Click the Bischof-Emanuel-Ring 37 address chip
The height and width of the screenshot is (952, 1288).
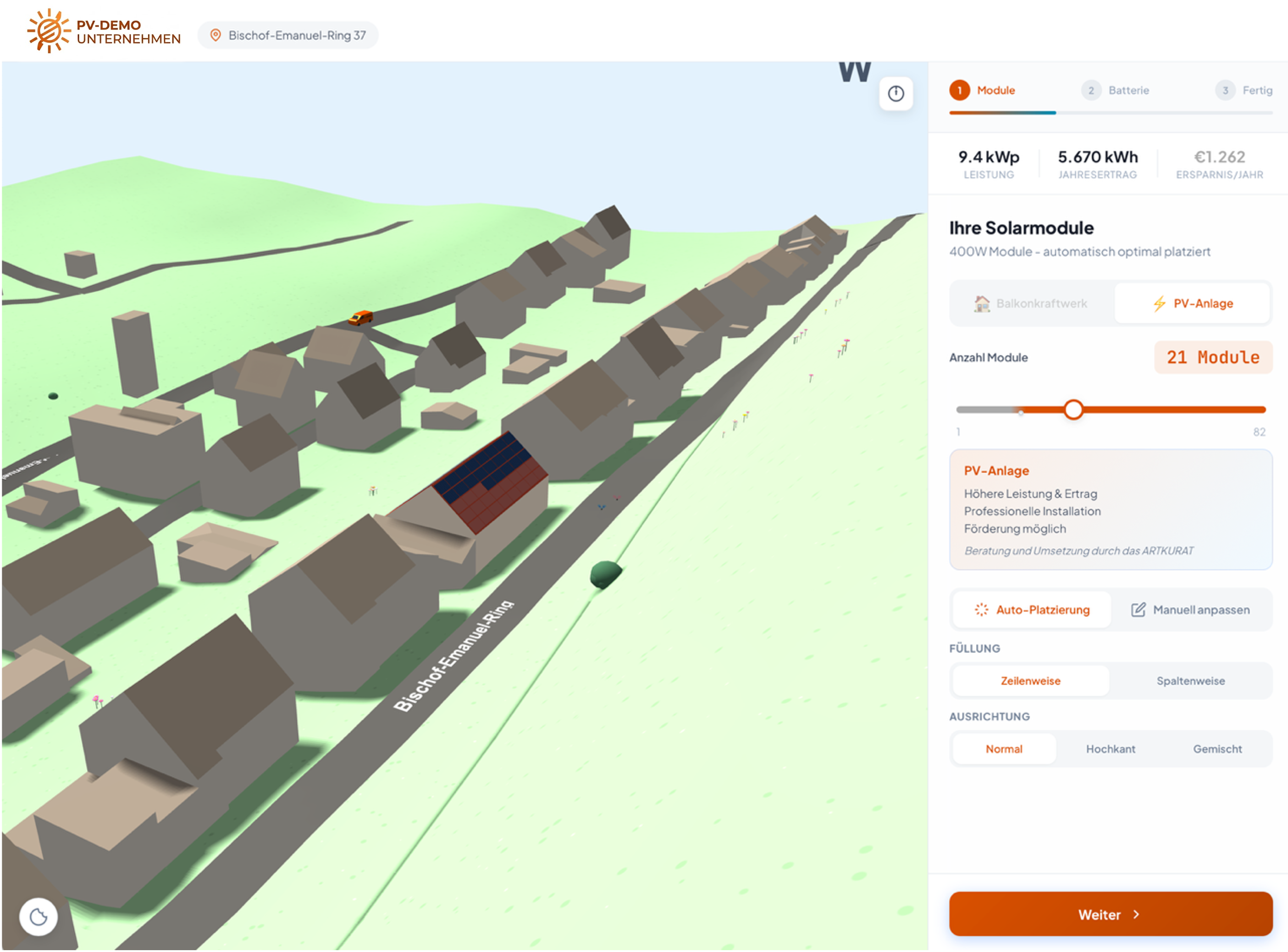pyautogui.click(x=287, y=35)
